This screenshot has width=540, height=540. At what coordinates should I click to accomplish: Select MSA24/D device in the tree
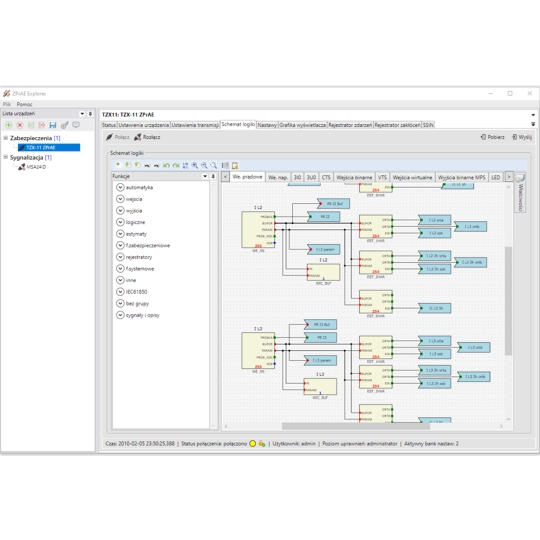[36, 167]
